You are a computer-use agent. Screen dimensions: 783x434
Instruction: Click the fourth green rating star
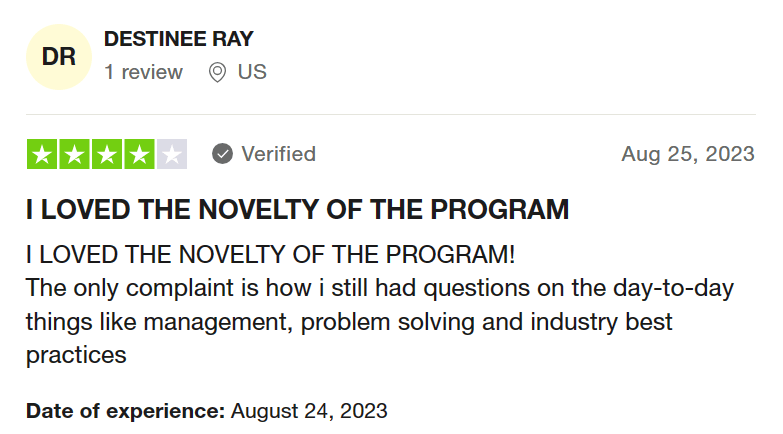139,154
